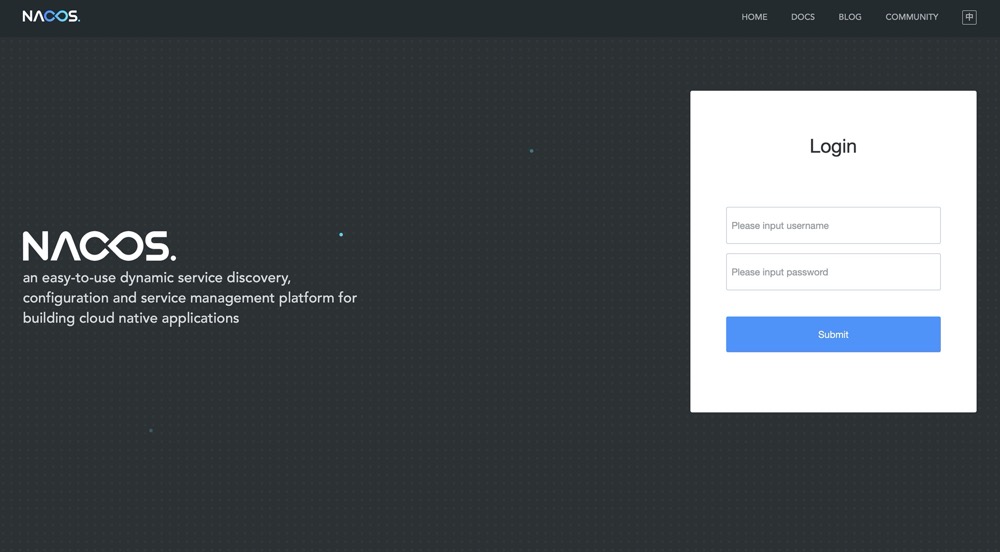1000x552 pixels.
Task: Open the COMMUNITY menu item
Action: pos(911,17)
